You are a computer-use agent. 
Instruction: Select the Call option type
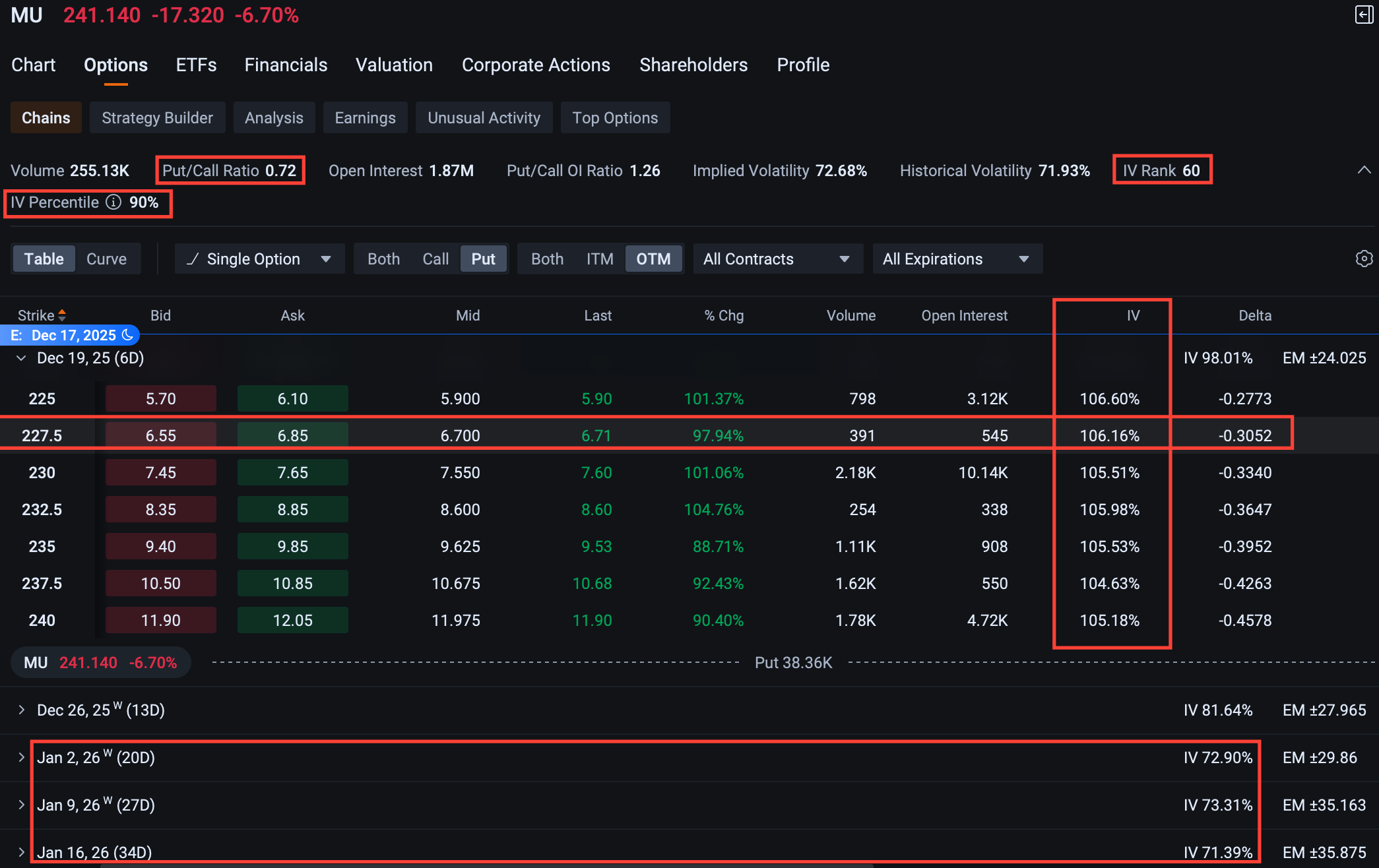pyautogui.click(x=435, y=259)
